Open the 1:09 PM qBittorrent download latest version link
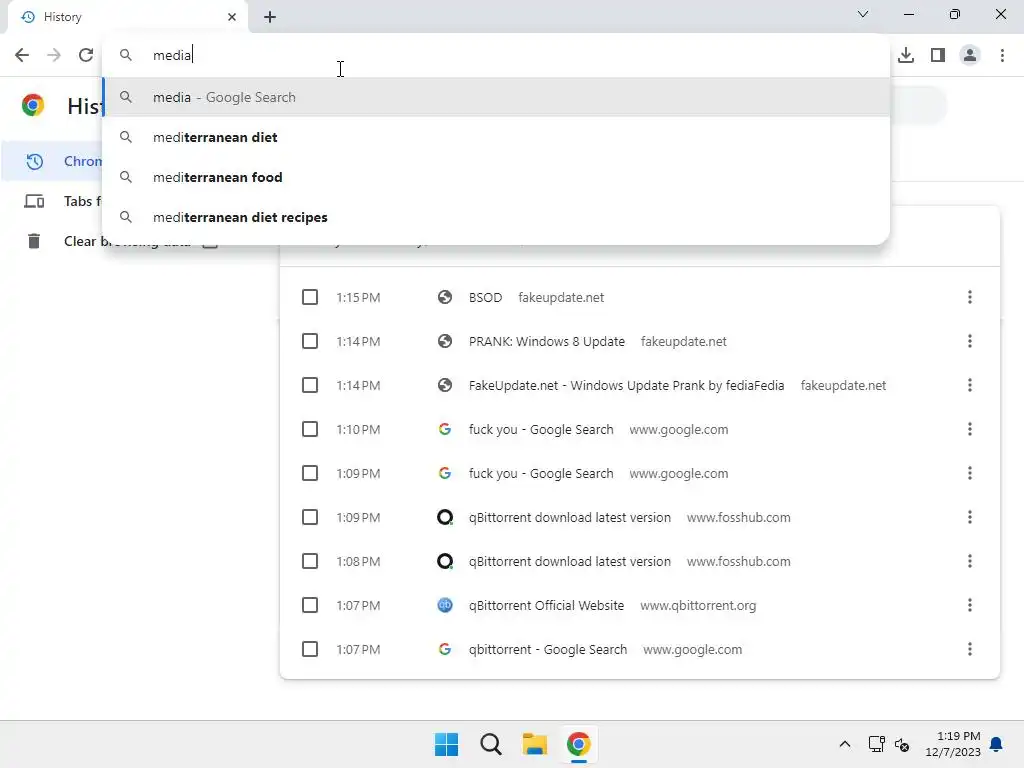Viewport: 1024px width, 768px height. pyautogui.click(x=569, y=517)
